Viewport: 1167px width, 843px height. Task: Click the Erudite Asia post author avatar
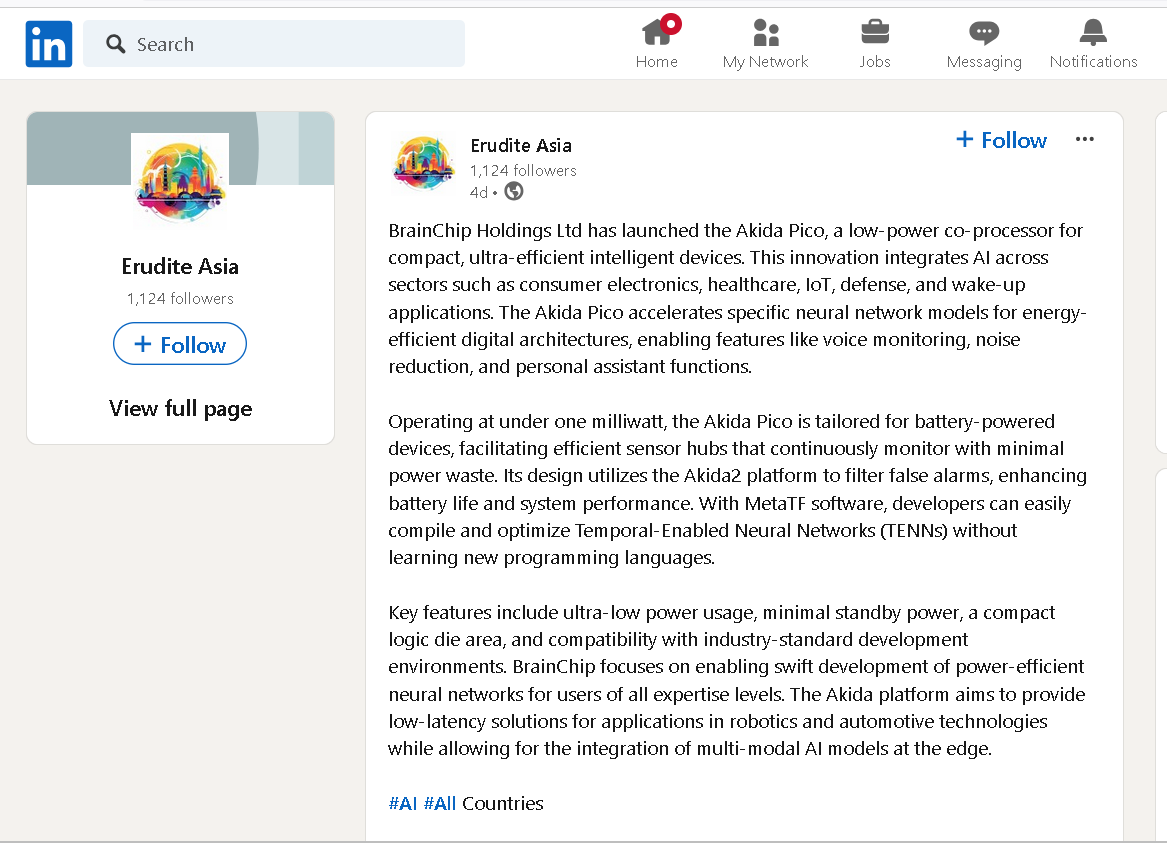[423, 164]
